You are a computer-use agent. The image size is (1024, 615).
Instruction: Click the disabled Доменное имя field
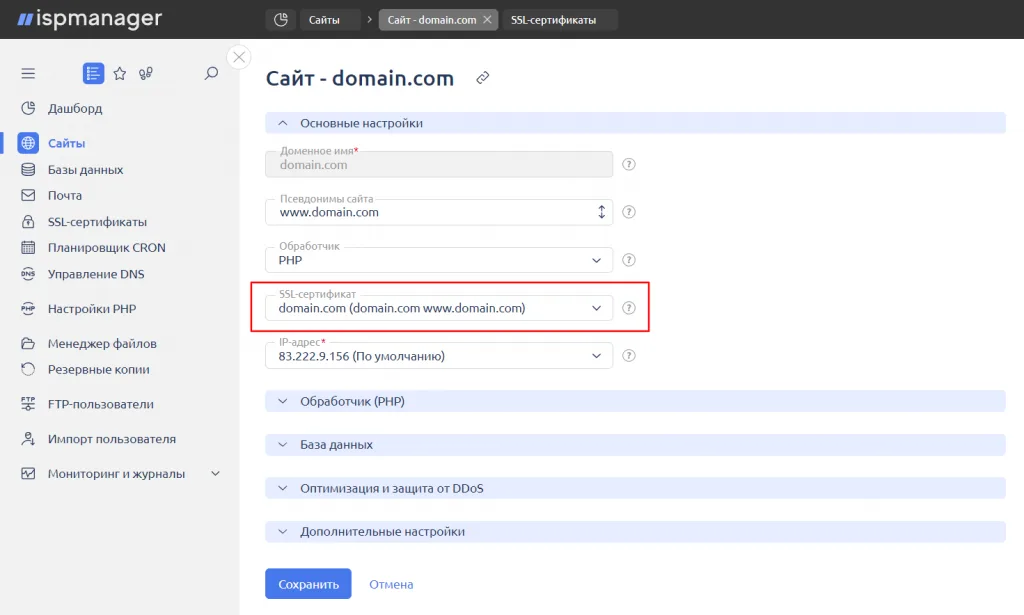point(439,165)
